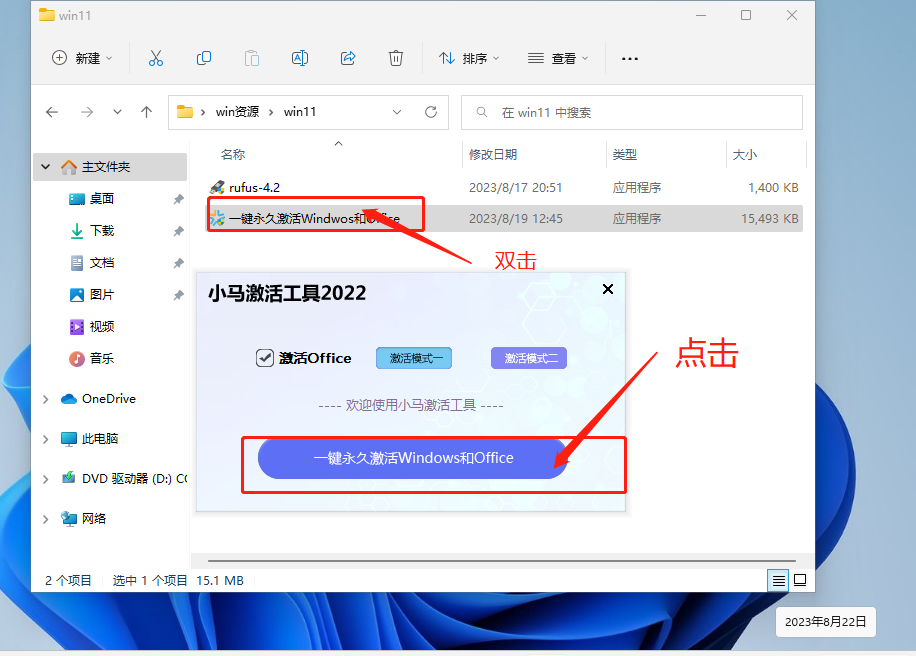Click 一键永久激活Windows和Office button
The height and width of the screenshot is (656, 916).
click(x=413, y=458)
